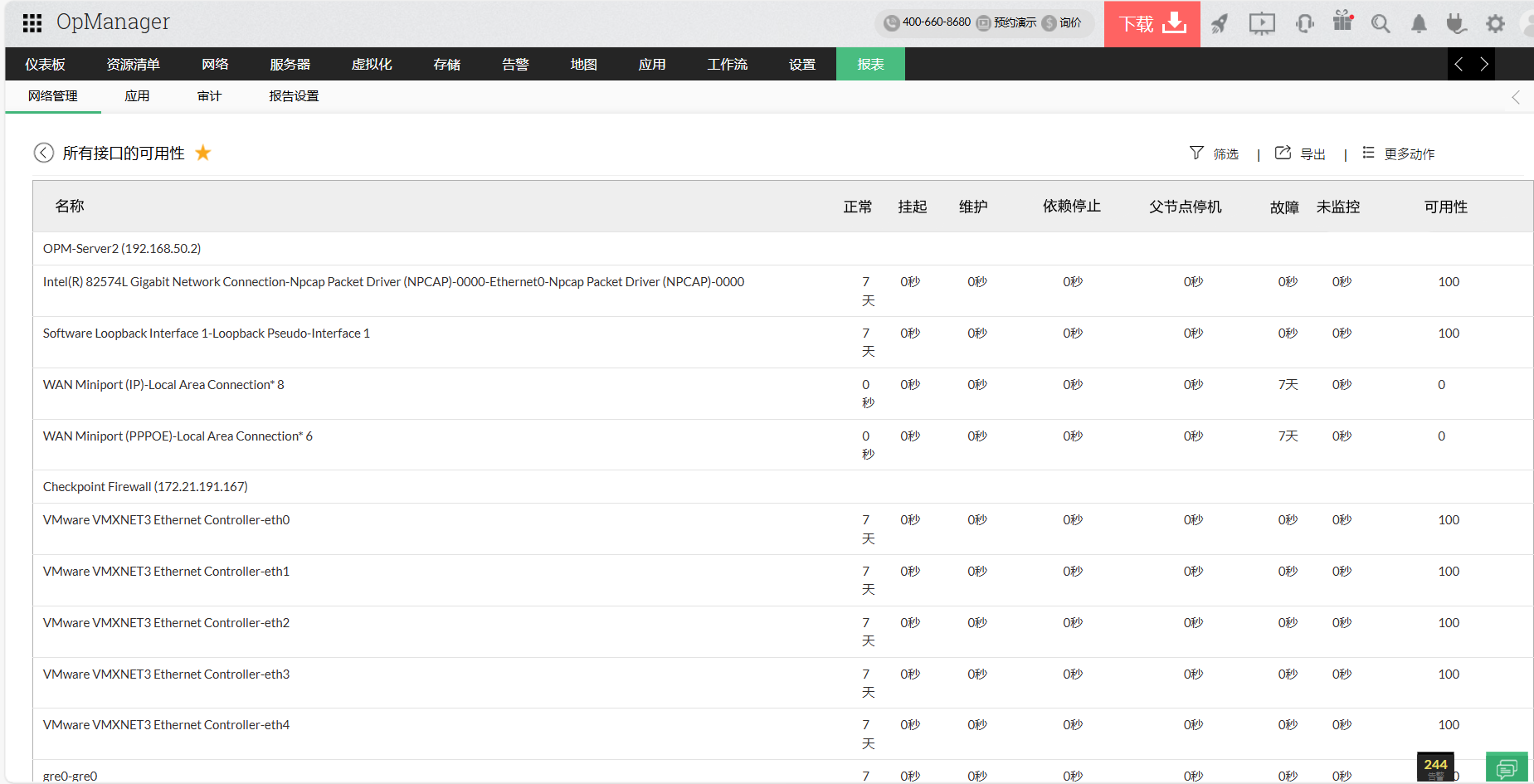Click the red 下载 download button

[1152, 23]
